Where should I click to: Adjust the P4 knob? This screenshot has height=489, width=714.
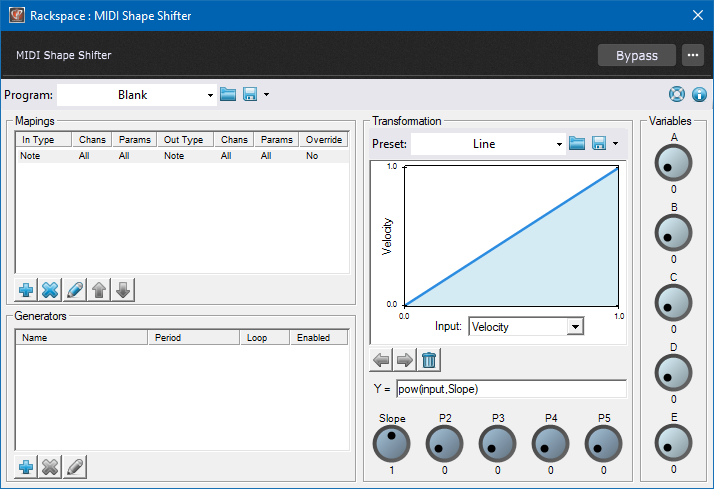pos(551,443)
